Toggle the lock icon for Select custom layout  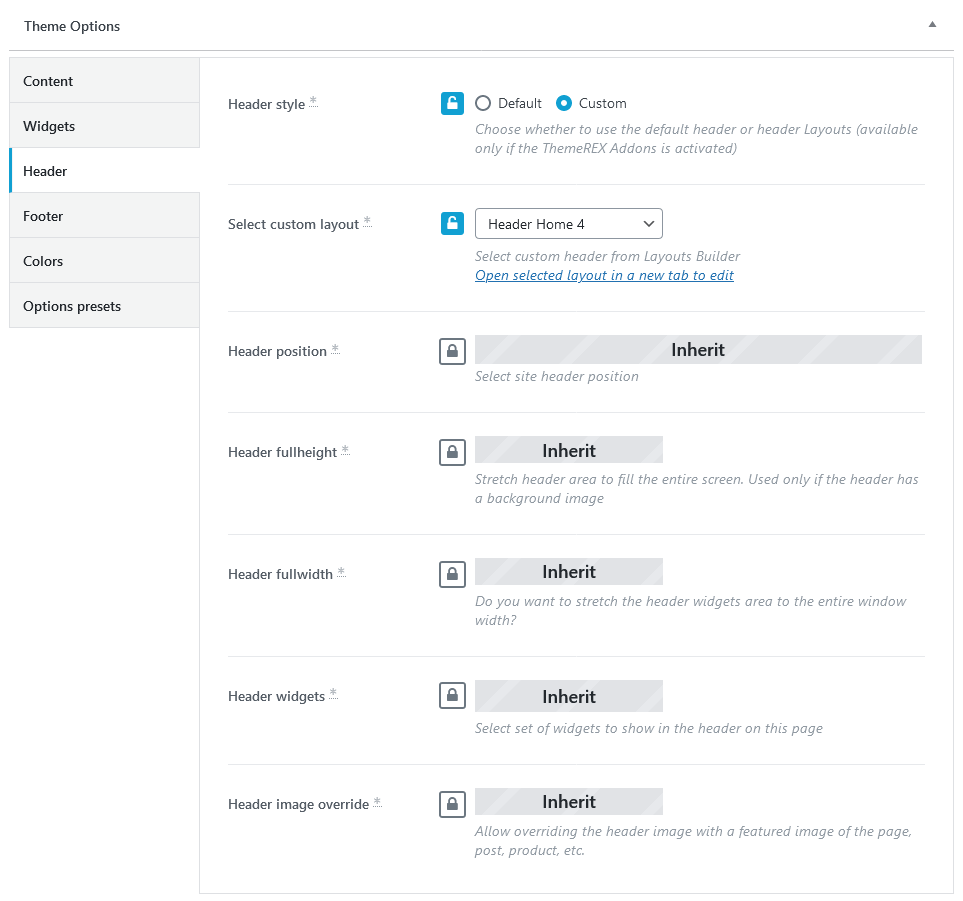click(452, 224)
